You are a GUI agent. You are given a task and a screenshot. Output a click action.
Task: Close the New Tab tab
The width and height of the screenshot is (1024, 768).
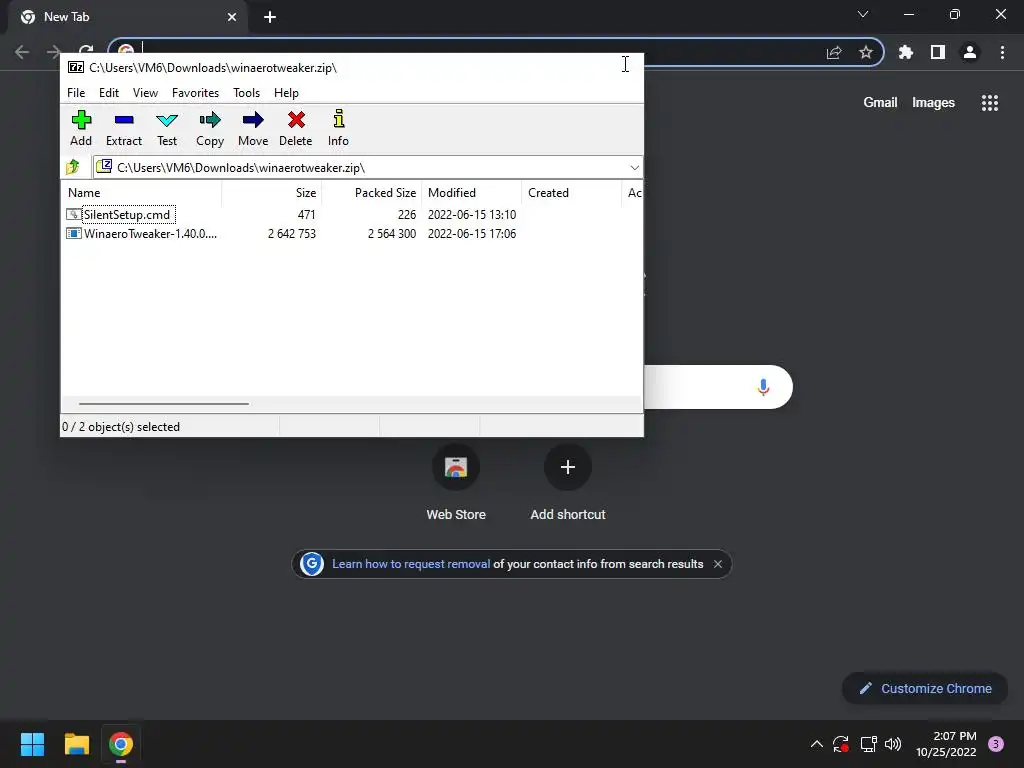coord(232,17)
